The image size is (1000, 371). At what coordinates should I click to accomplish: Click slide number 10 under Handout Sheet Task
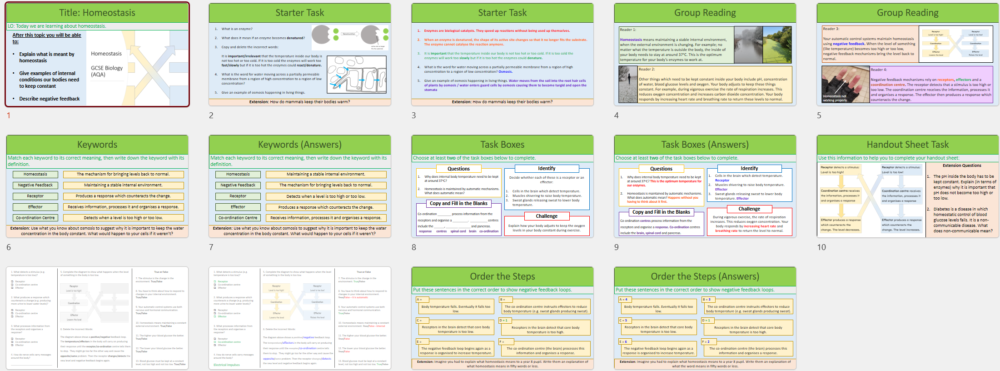tap(822, 247)
